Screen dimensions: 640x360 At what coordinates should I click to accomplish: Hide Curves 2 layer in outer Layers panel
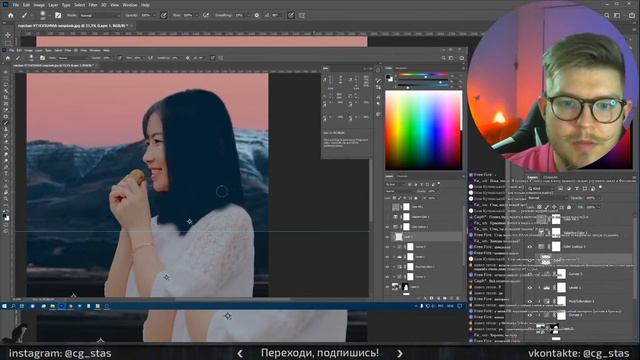click(530, 274)
